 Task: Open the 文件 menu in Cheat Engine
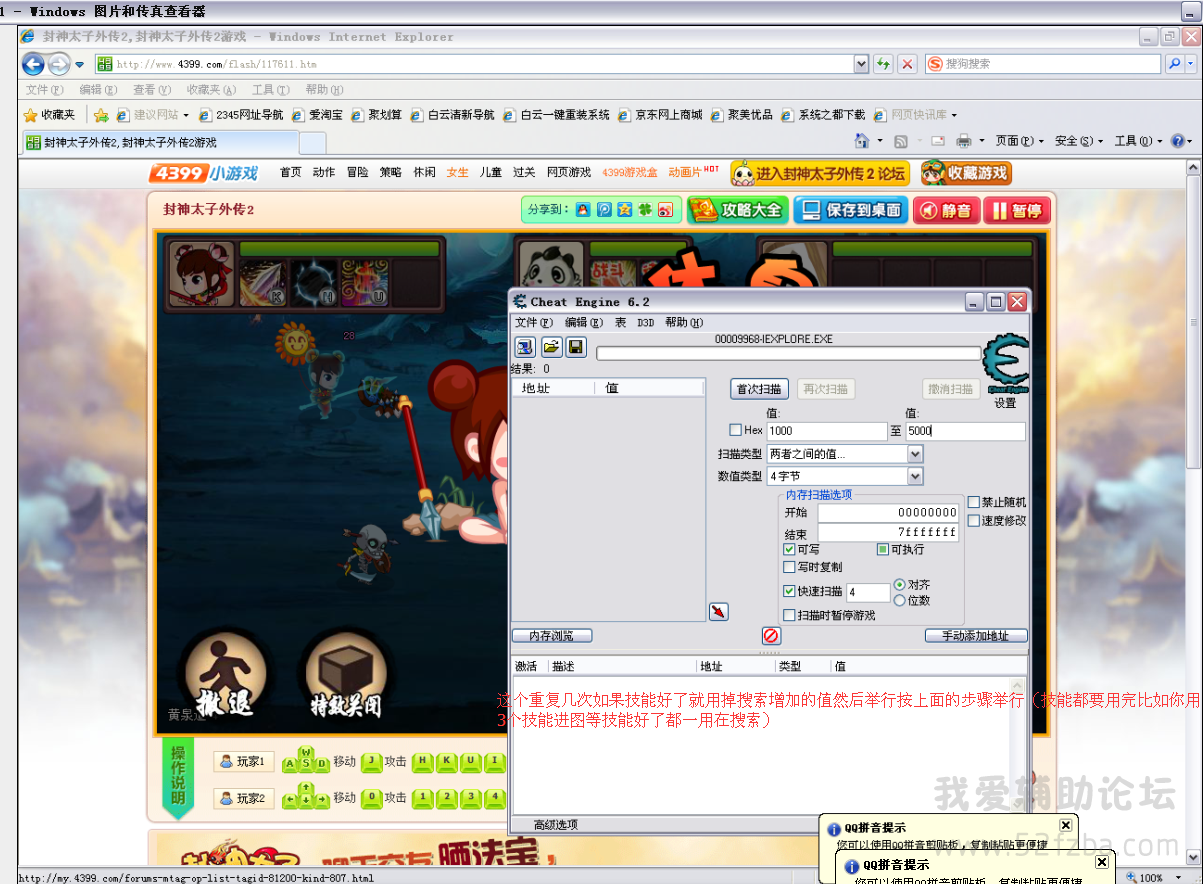tap(533, 322)
